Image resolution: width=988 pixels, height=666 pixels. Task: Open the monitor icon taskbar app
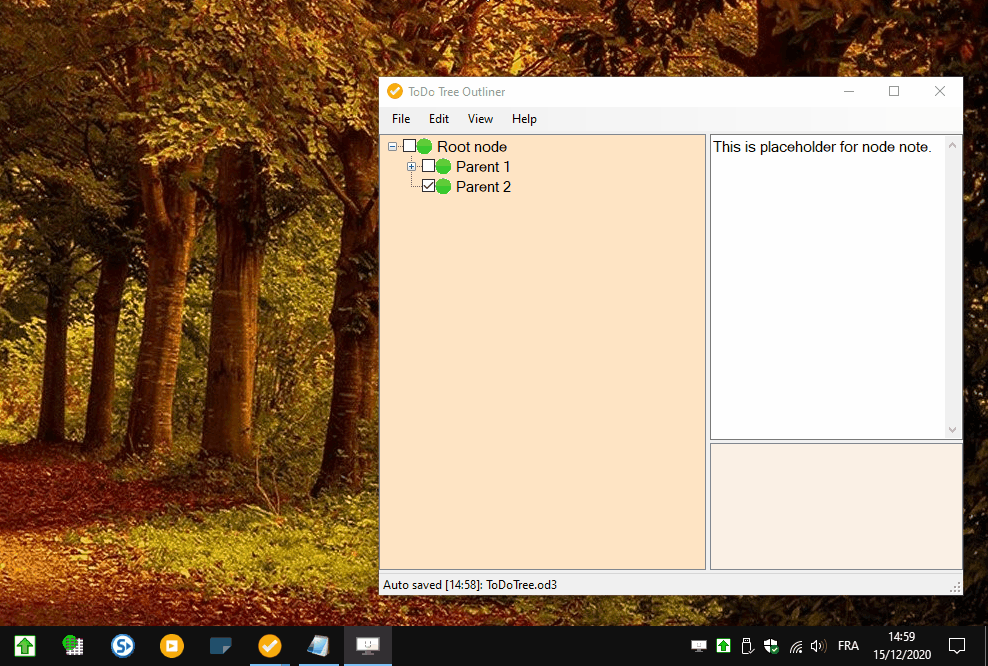click(367, 646)
